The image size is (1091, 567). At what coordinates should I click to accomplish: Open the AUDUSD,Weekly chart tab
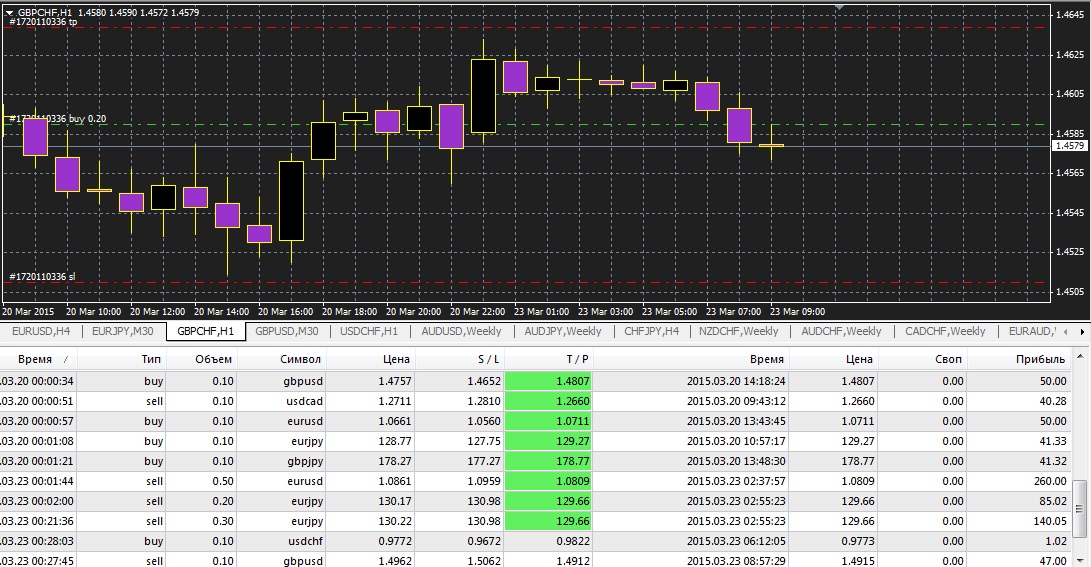461,331
